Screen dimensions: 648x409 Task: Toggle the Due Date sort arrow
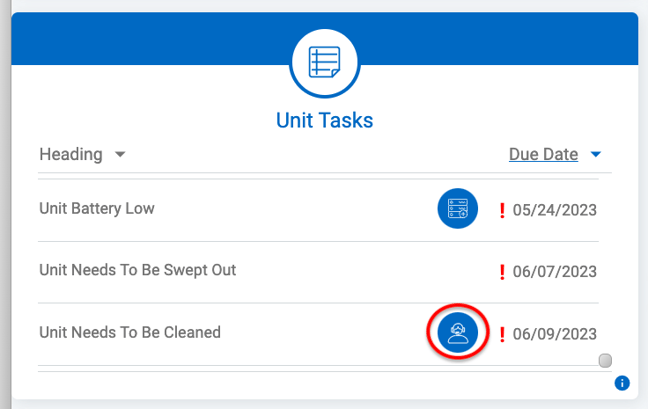click(x=596, y=155)
